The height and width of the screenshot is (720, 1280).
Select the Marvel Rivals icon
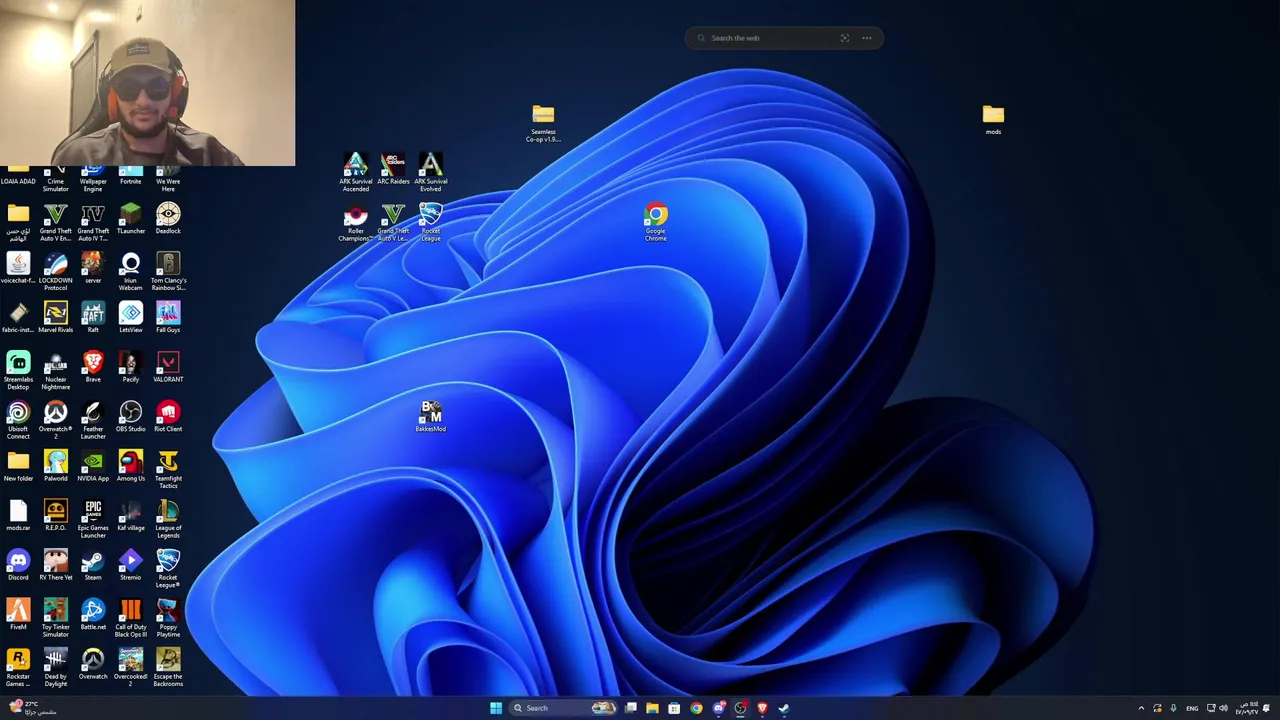[x=55, y=317]
